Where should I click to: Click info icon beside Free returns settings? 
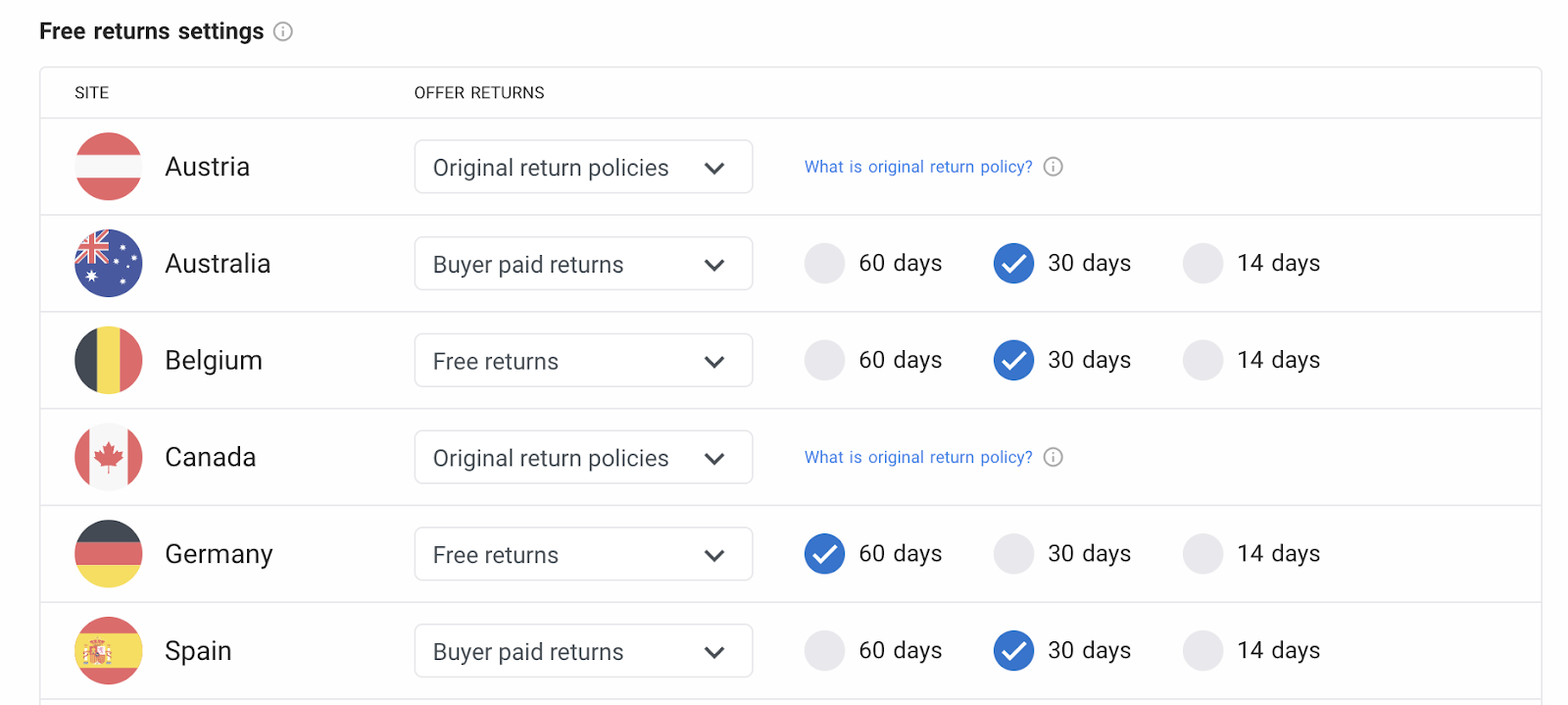tap(283, 31)
